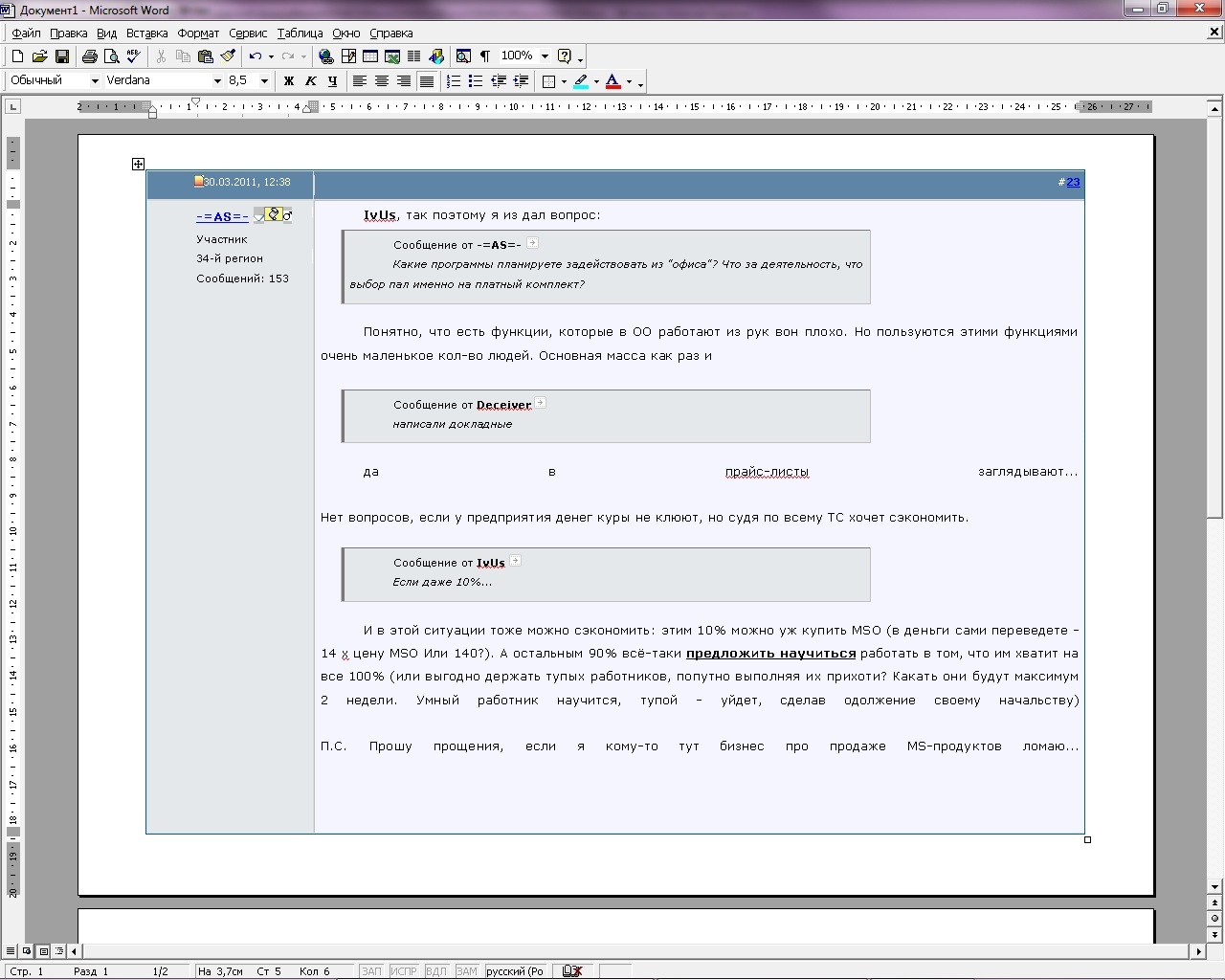Open the Таблица menu
Viewport: 1225px width, 980px height.
[x=300, y=33]
